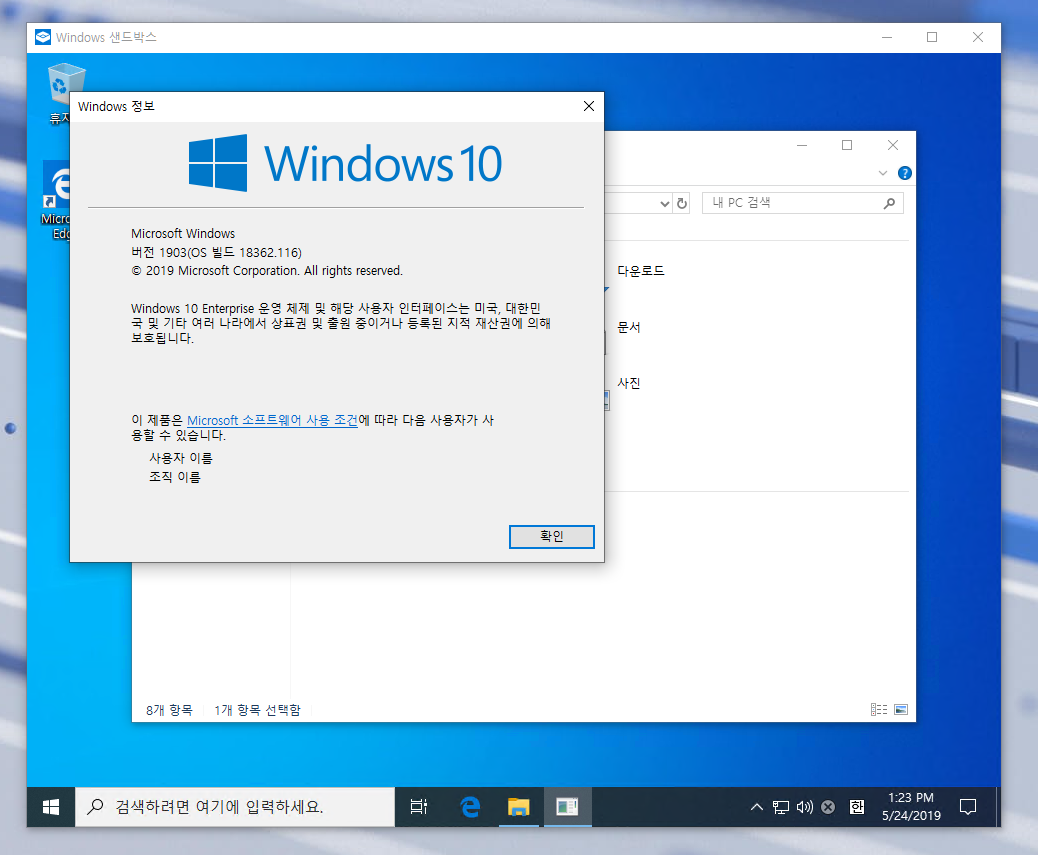The height and width of the screenshot is (855, 1038).
Task: Maximize the Windows 샌드박스 window
Action: coord(932,37)
